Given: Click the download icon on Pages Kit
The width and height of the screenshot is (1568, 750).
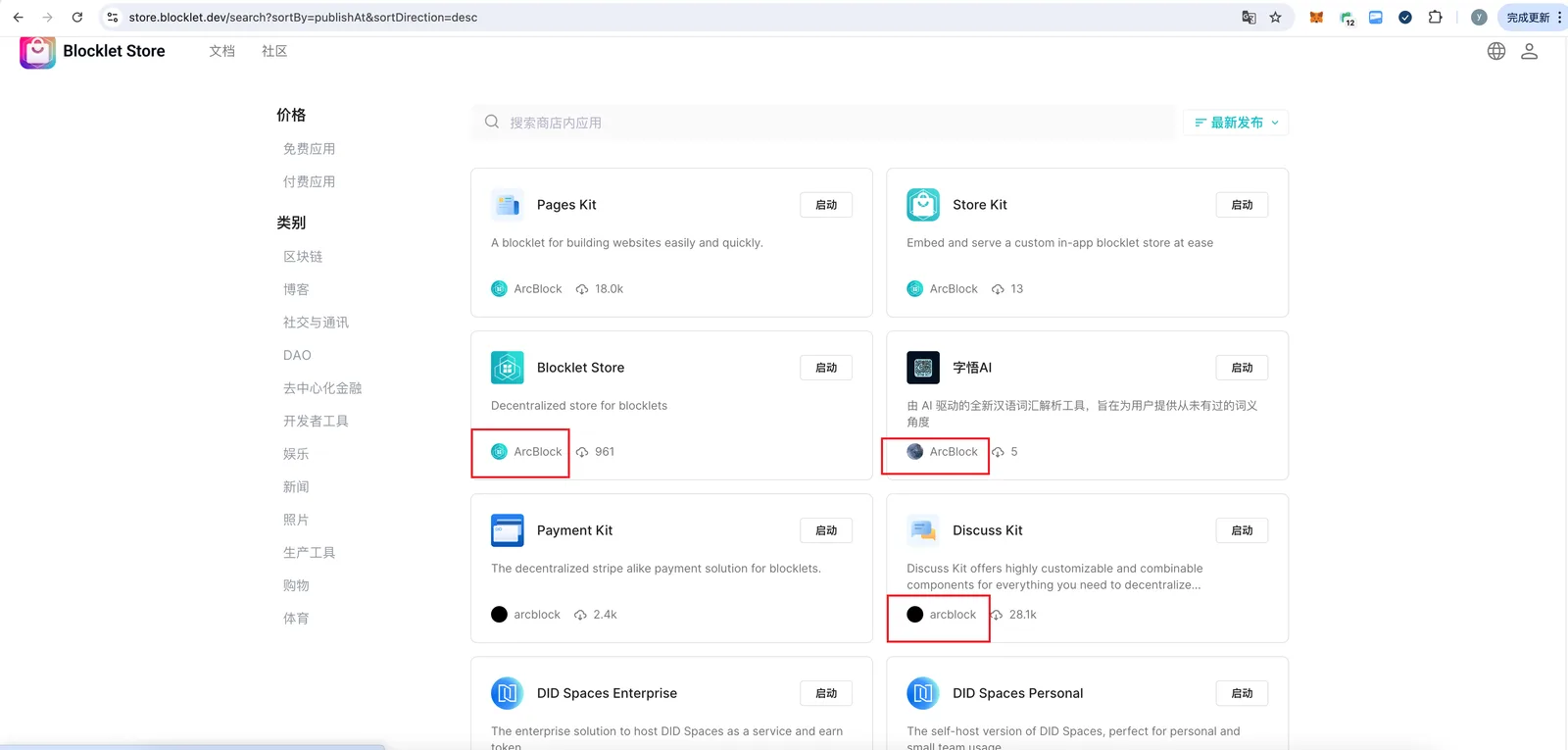Looking at the screenshot, I should click(x=582, y=289).
